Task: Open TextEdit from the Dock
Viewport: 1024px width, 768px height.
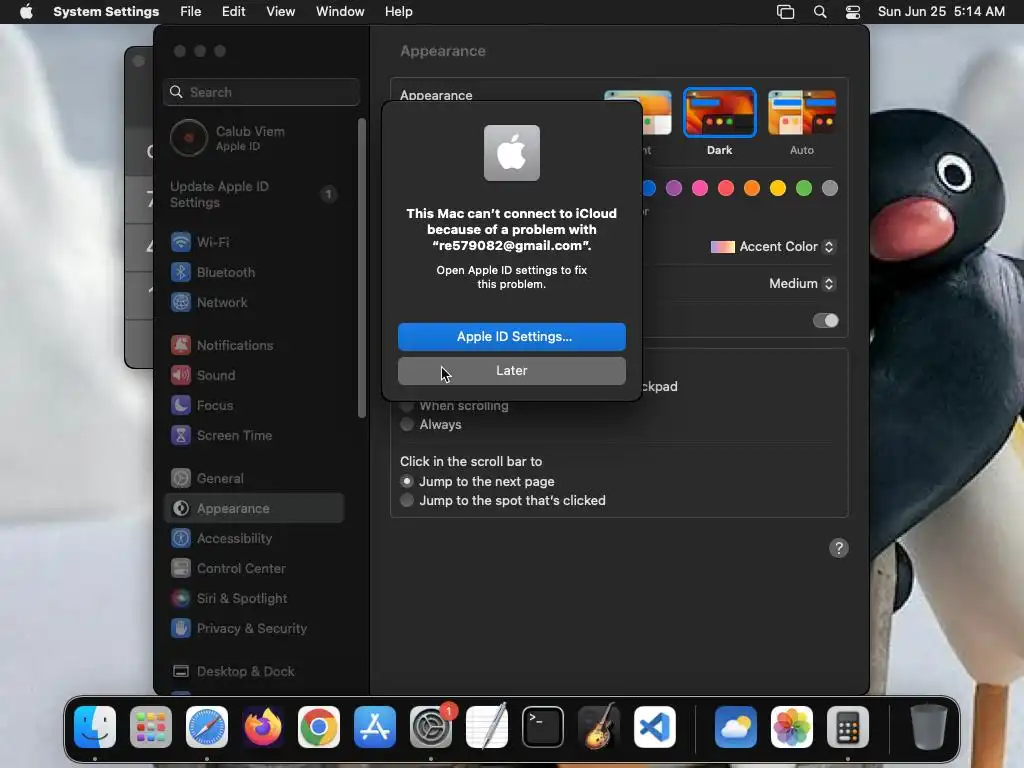Action: click(487, 727)
